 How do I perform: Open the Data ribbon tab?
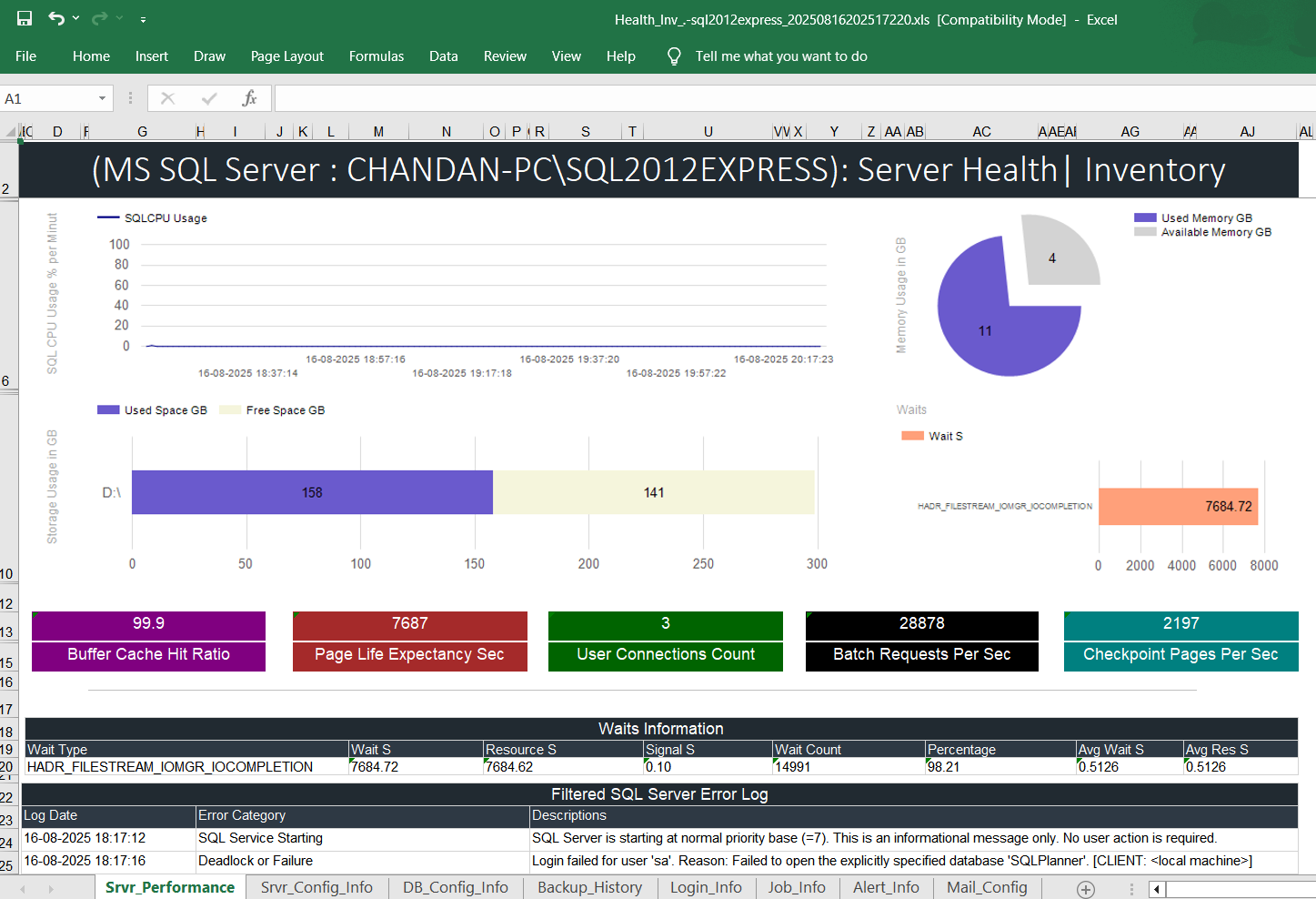(x=443, y=56)
